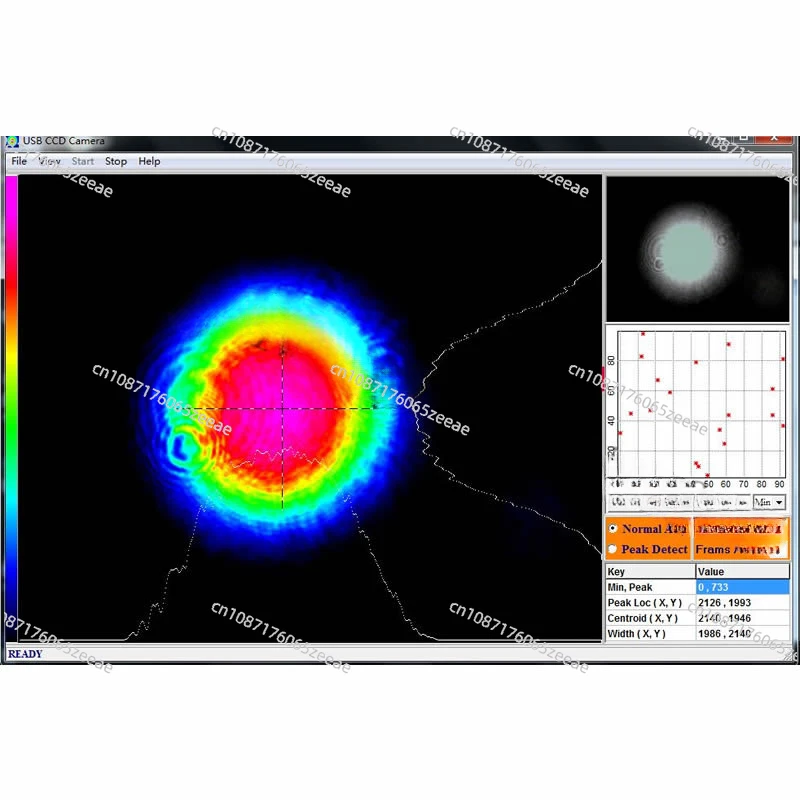Click the USB CCD Camera title bar icon
This screenshot has height=800, width=800.
point(12,142)
